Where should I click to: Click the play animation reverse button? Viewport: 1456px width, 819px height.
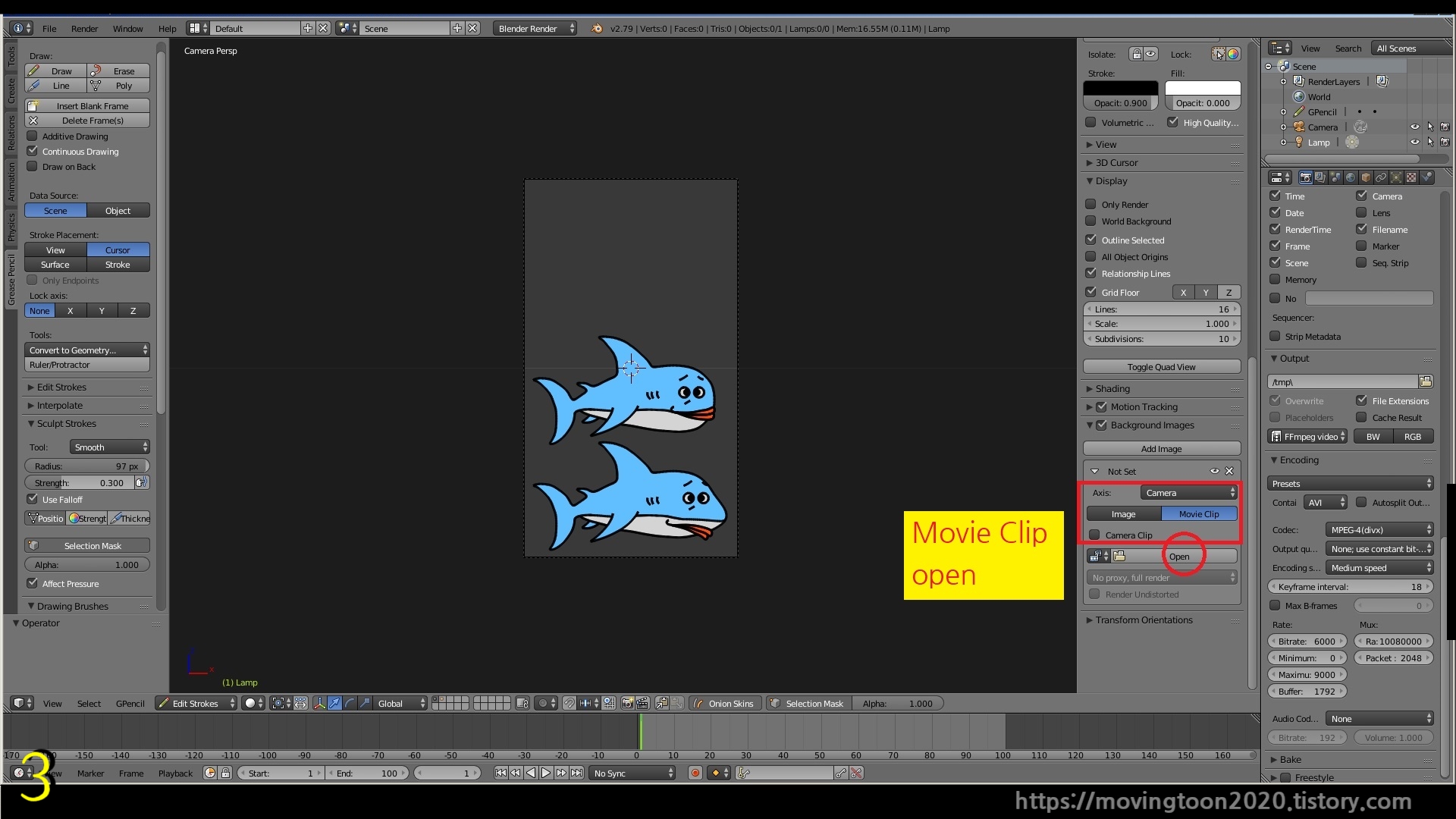pos(531,773)
